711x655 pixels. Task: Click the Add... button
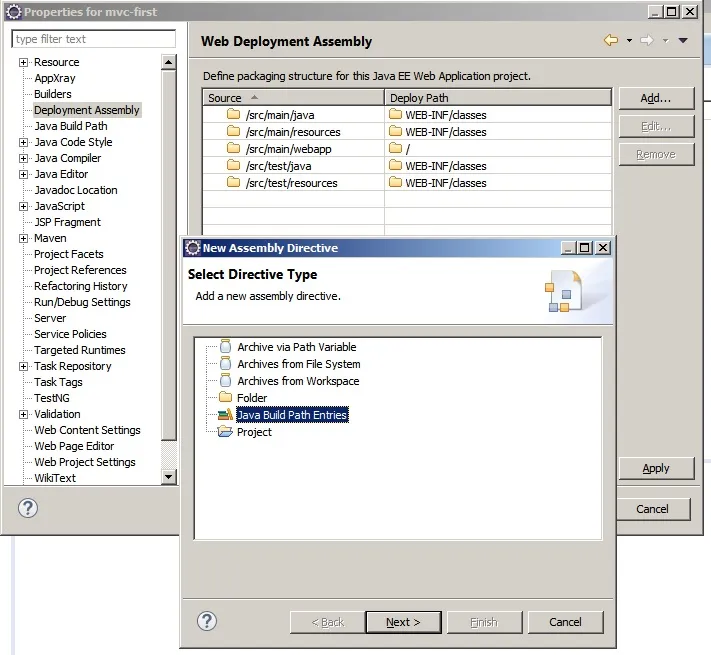click(656, 98)
